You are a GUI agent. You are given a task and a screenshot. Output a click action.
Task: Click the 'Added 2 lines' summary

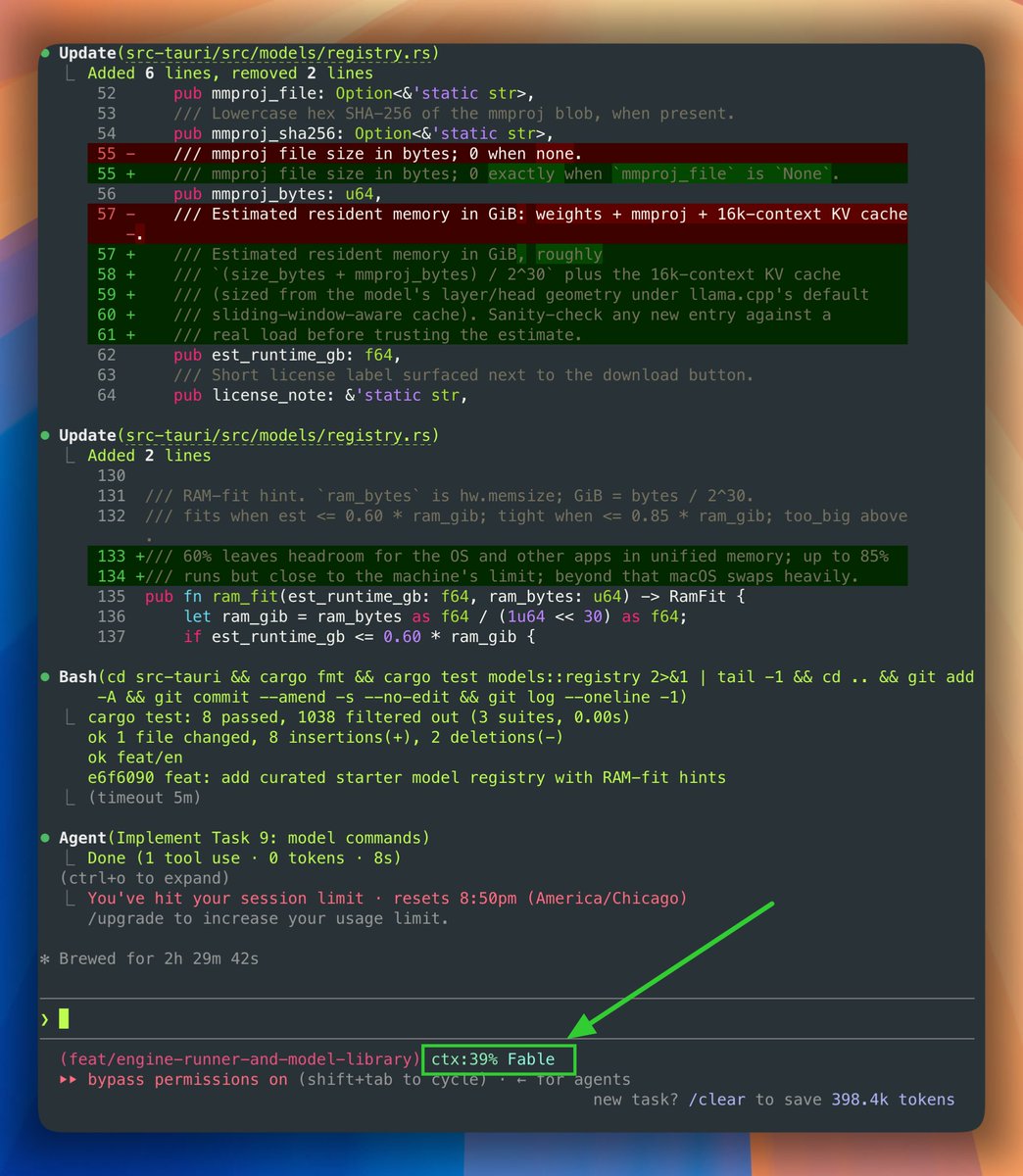149,456
